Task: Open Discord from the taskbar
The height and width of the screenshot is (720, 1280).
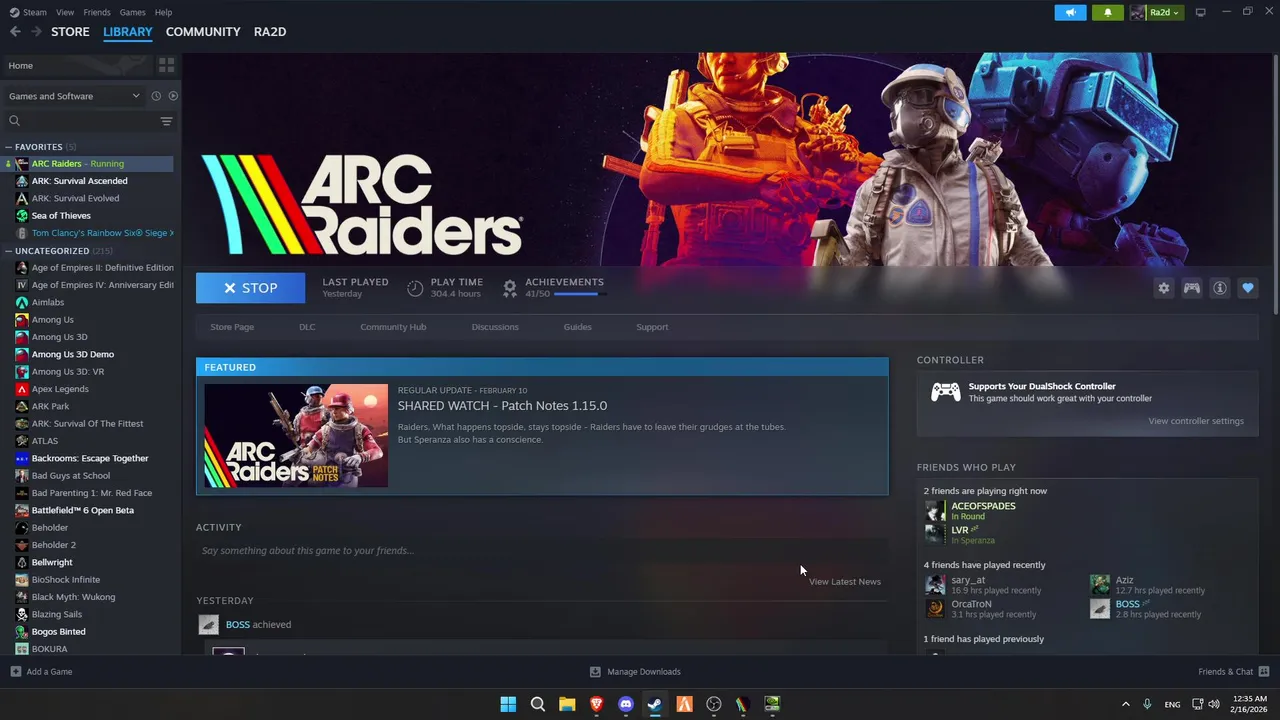Action: click(x=626, y=704)
